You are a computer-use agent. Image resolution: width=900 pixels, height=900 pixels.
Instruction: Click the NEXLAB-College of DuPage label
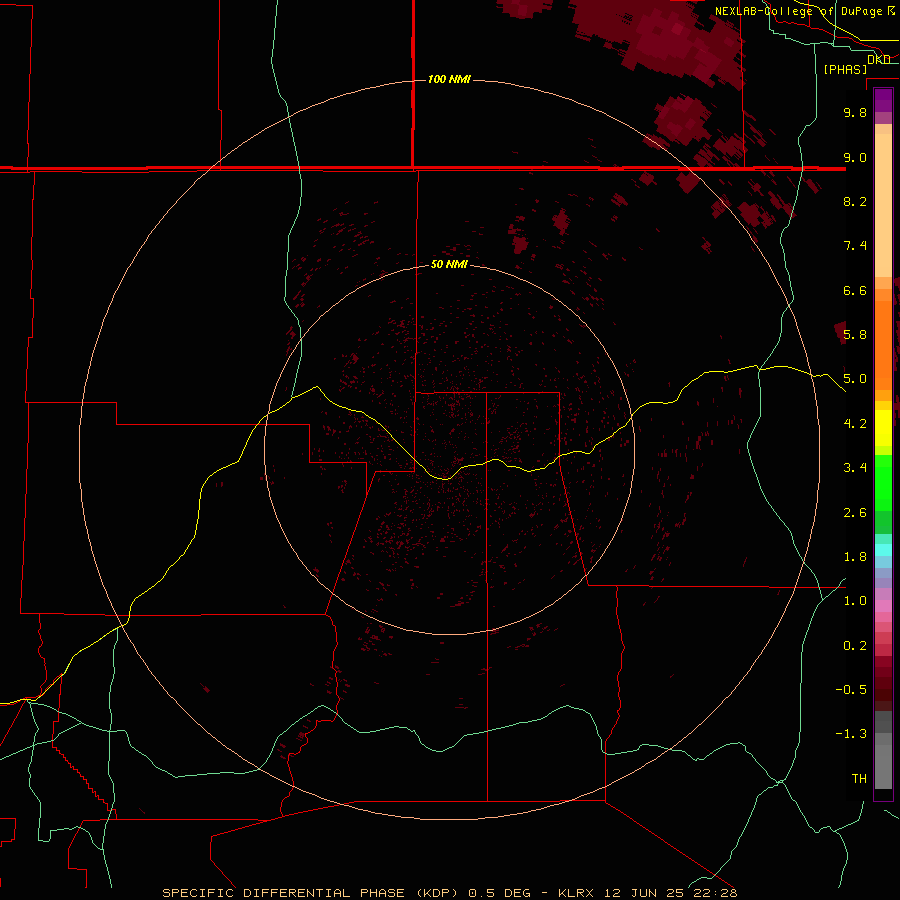click(x=799, y=11)
